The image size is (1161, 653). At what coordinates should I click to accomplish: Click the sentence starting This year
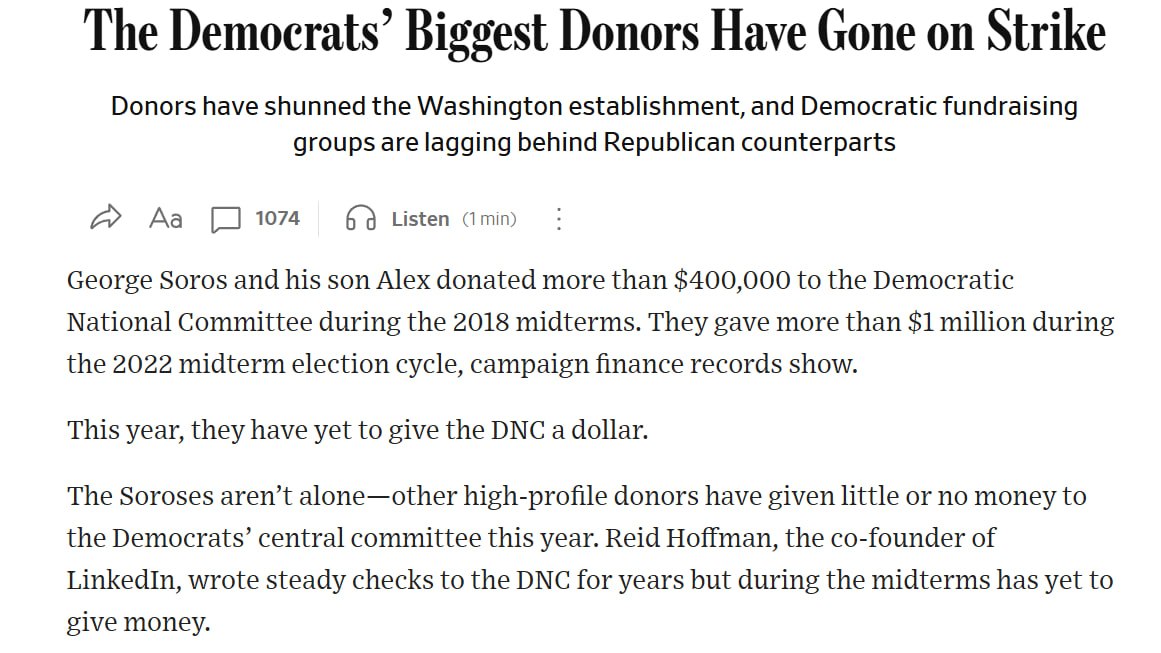358,430
